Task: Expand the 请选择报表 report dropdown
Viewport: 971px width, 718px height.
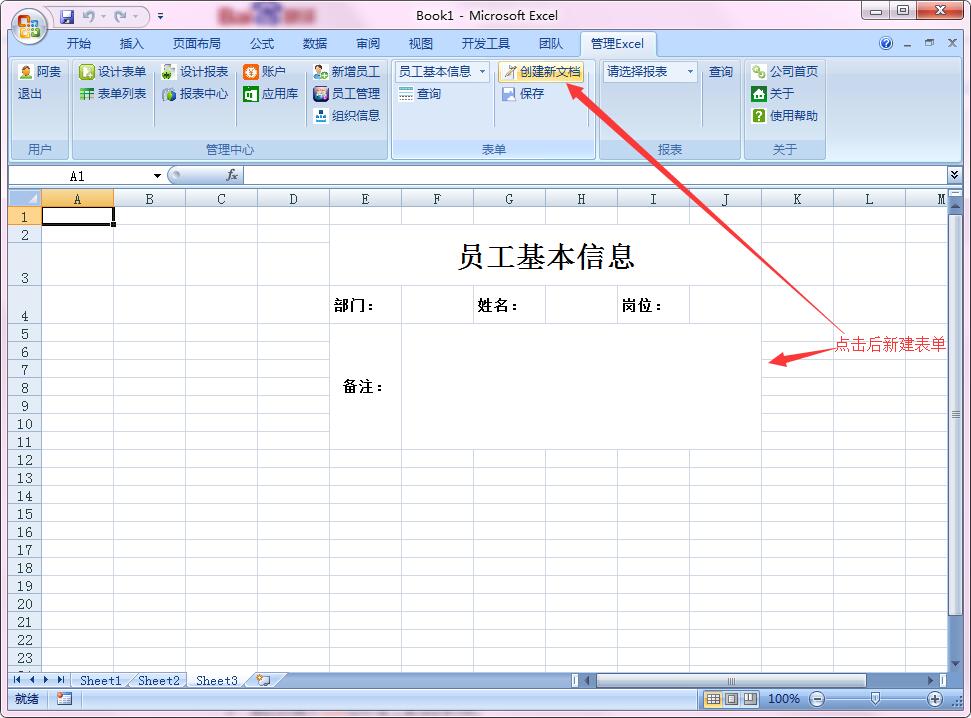Action: (690, 72)
